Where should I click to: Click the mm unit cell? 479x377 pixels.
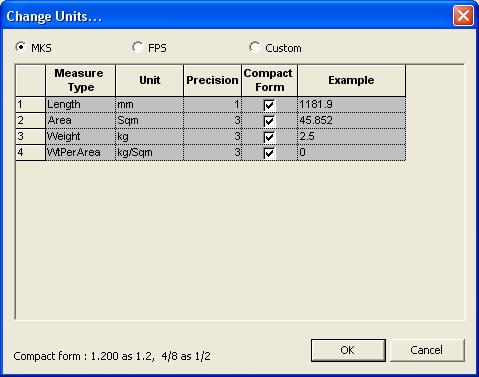(150, 105)
